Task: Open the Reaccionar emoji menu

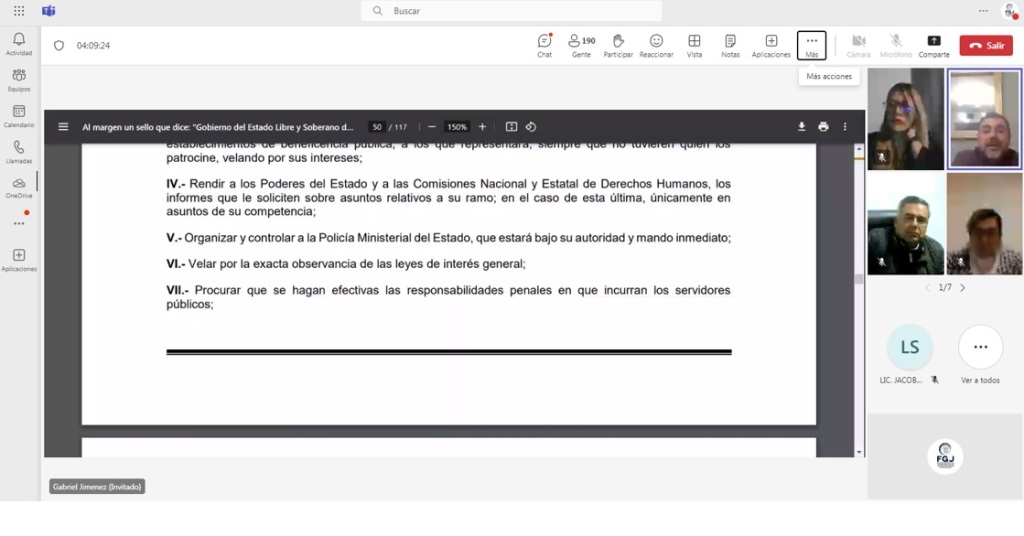Action: click(x=656, y=46)
